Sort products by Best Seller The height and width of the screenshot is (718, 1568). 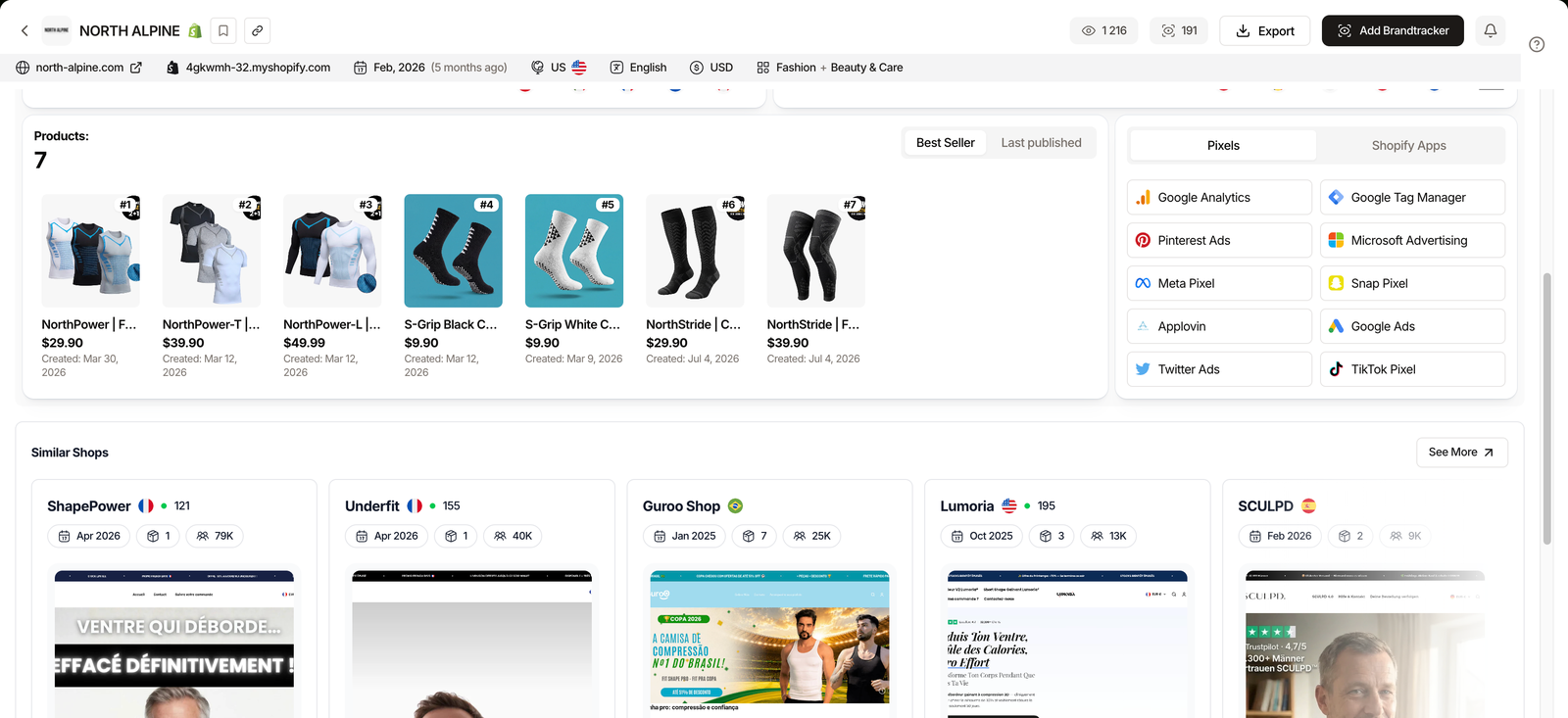pyautogui.click(x=945, y=143)
